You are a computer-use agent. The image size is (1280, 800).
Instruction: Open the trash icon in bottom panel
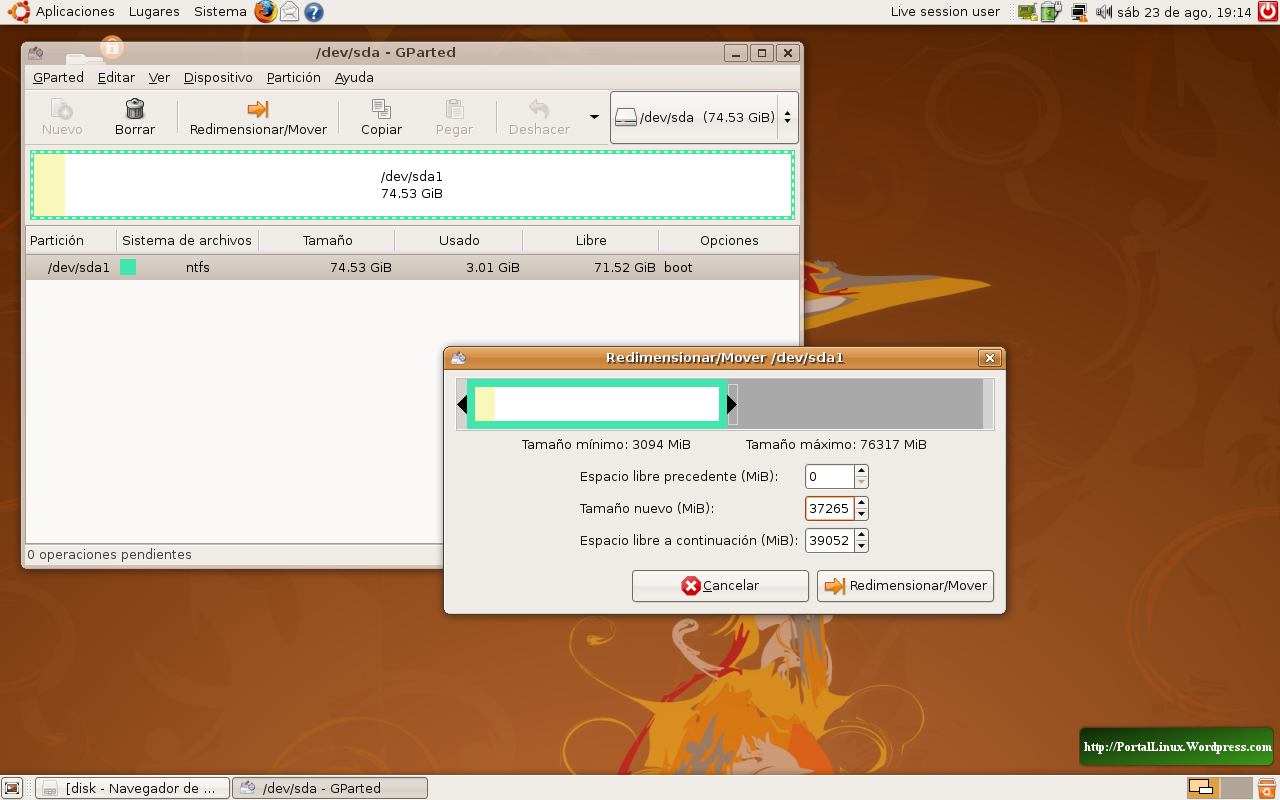click(1266, 788)
